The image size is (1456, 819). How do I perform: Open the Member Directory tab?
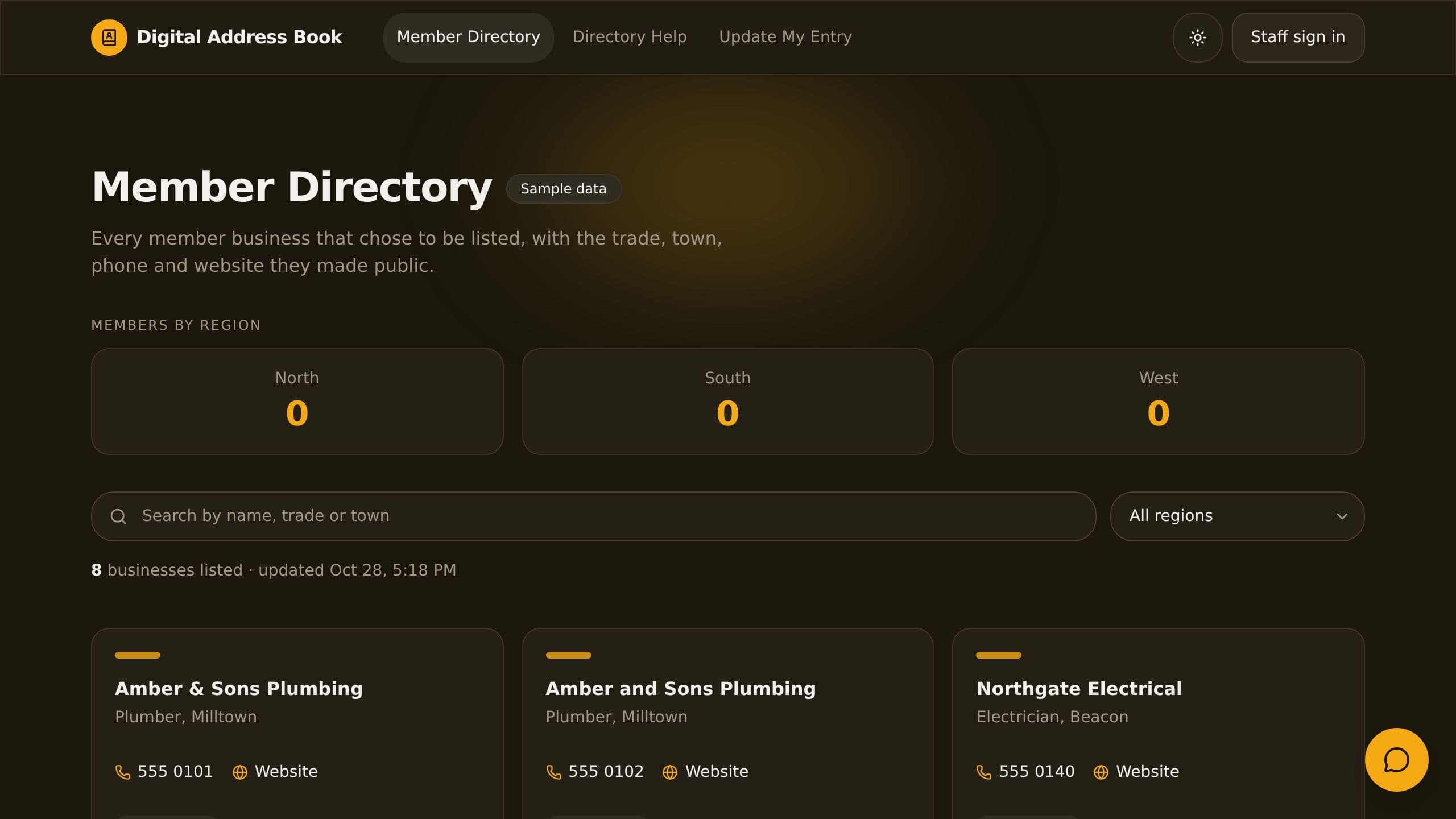(x=468, y=37)
